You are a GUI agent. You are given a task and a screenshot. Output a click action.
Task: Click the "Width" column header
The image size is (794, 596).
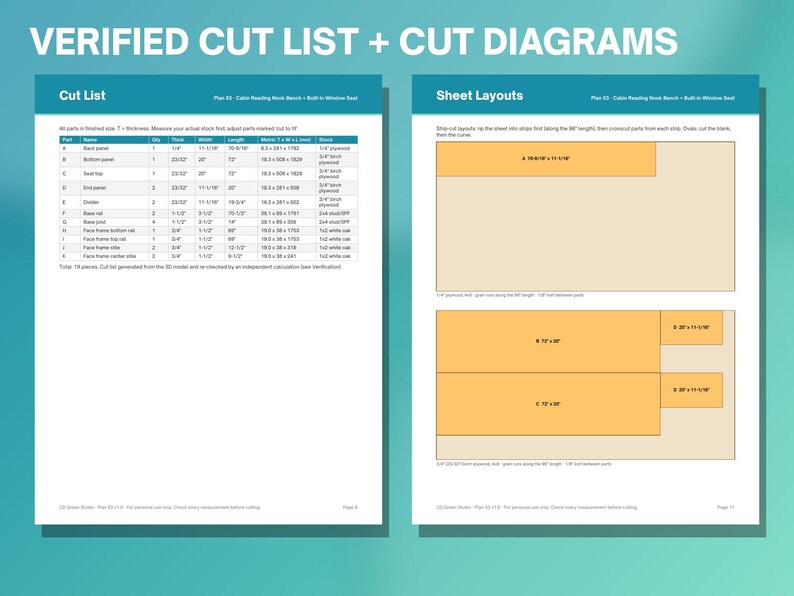[x=205, y=140]
